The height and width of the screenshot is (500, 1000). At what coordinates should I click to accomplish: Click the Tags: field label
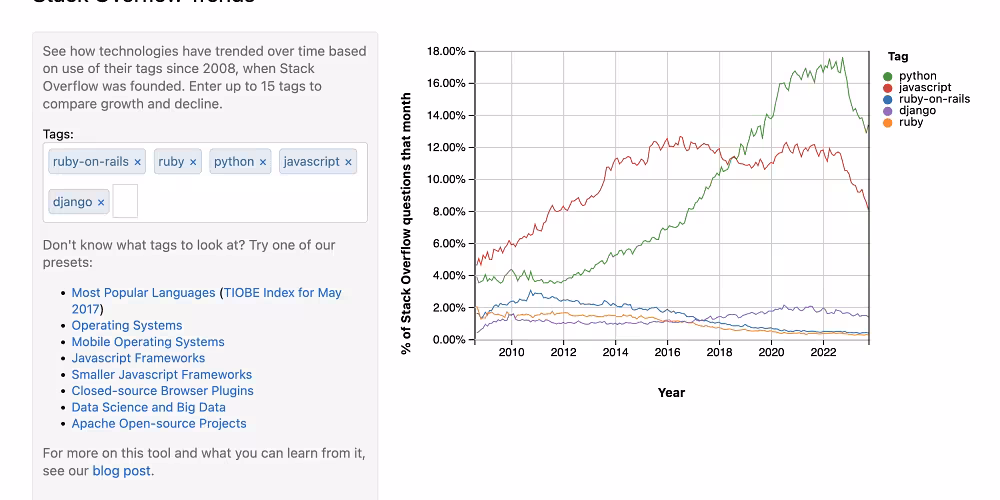tap(58, 134)
